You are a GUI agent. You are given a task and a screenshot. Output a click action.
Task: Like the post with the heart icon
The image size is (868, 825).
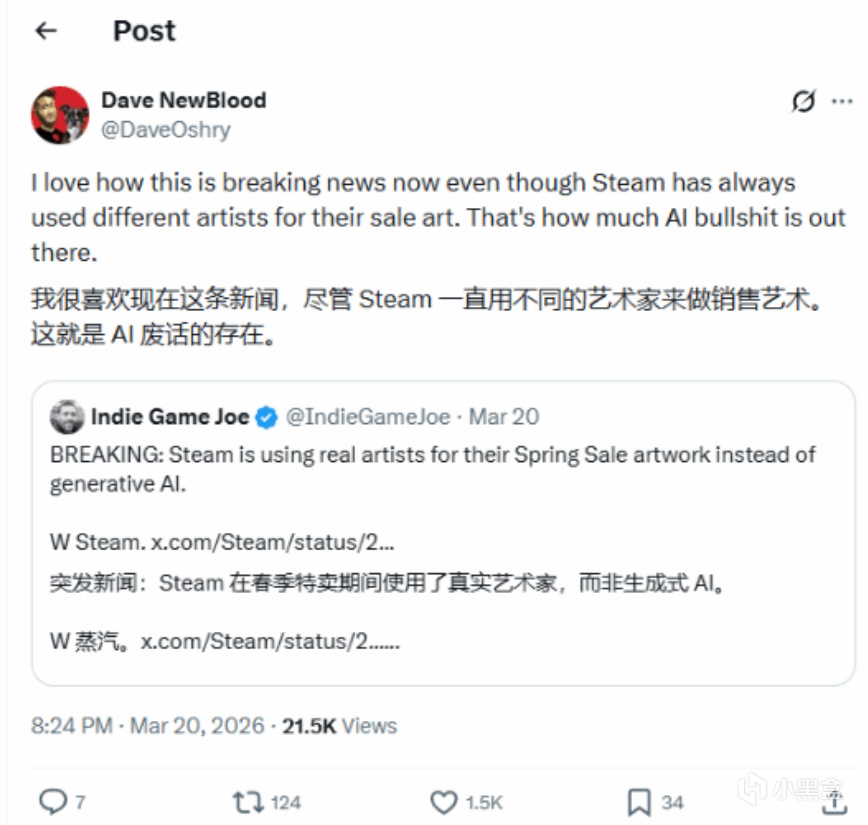pyautogui.click(x=444, y=802)
